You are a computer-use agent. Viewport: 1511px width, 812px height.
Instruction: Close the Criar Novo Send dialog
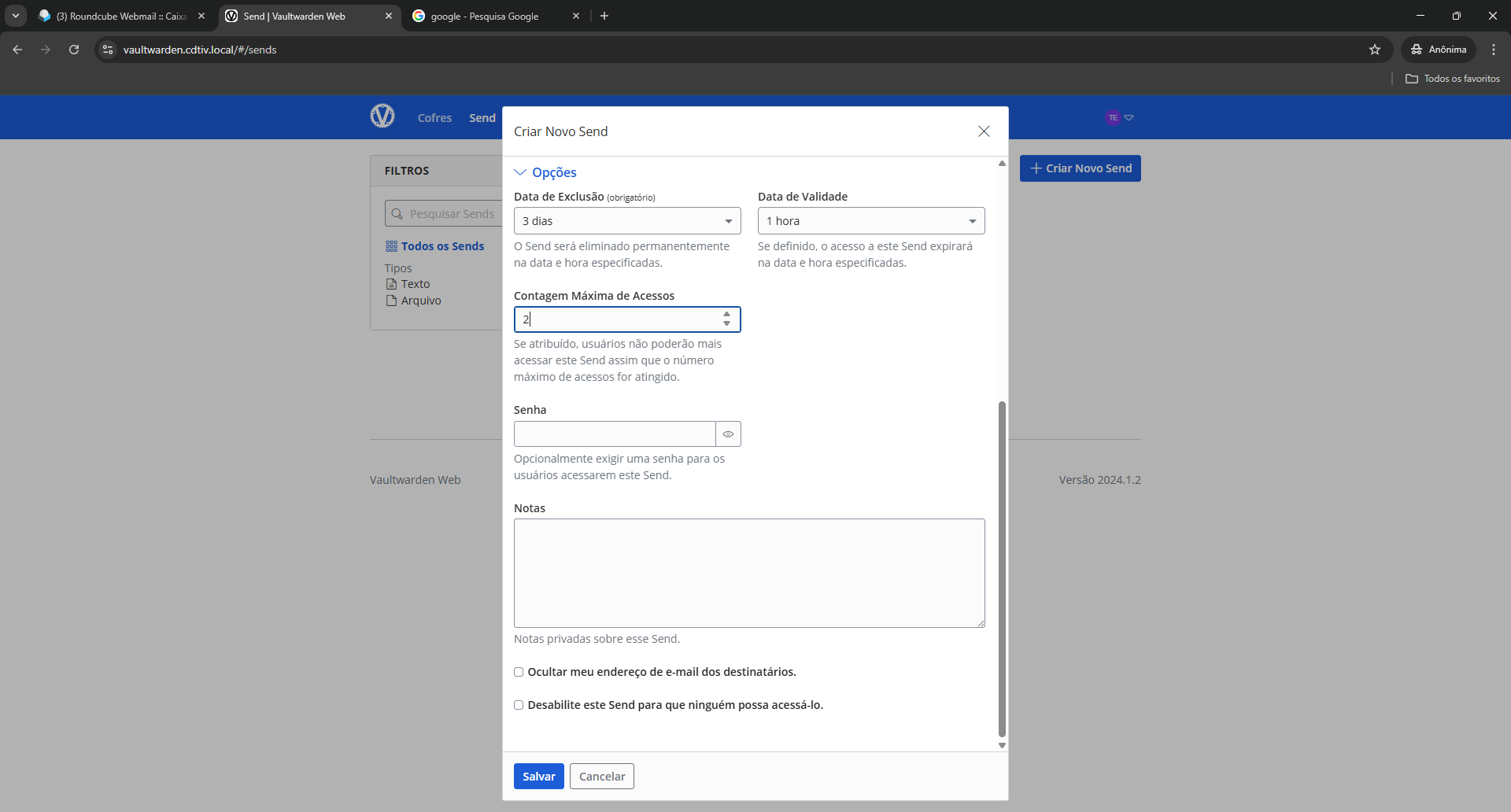point(984,131)
